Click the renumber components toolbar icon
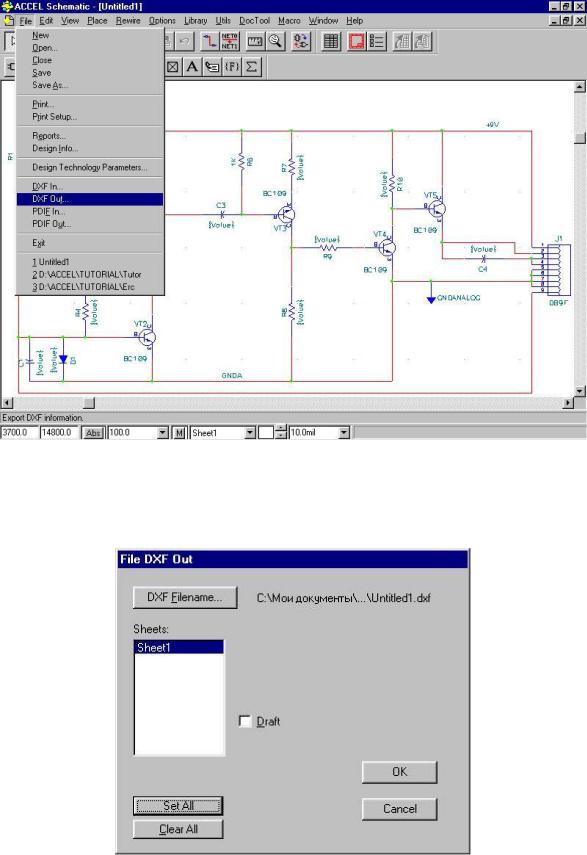Viewport: 587px width, 855px height. 301,41
